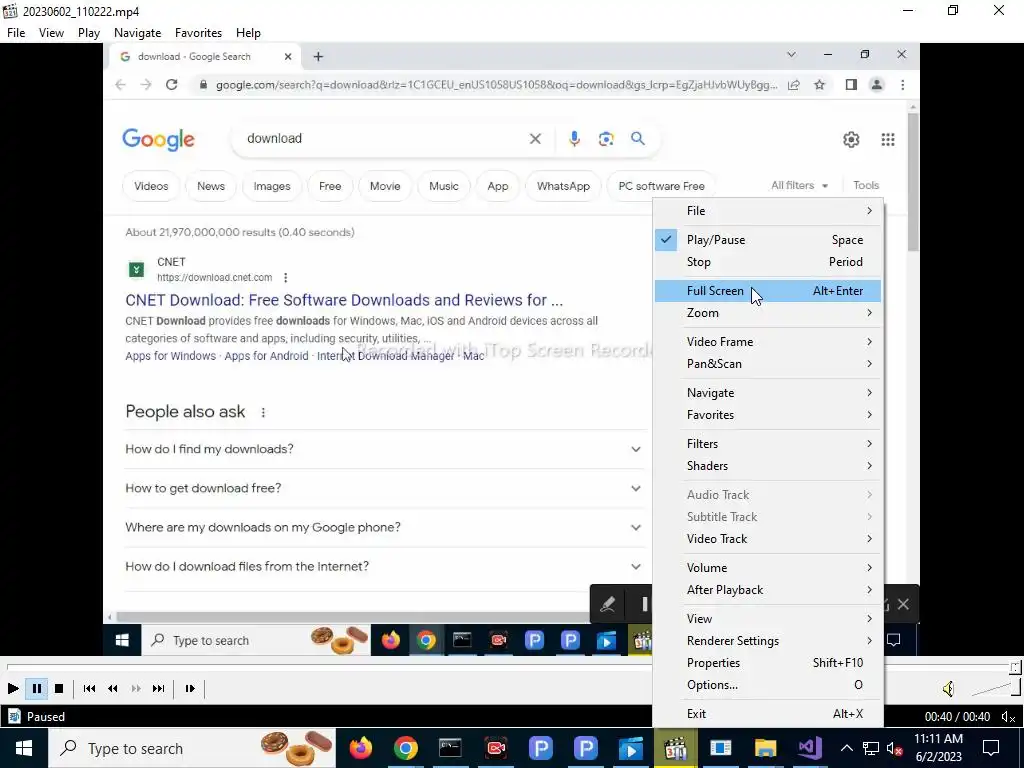Image resolution: width=1024 pixels, height=768 pixels.
Task: Expand the View submenu in the context menu
Action: (x=768, y=618)
